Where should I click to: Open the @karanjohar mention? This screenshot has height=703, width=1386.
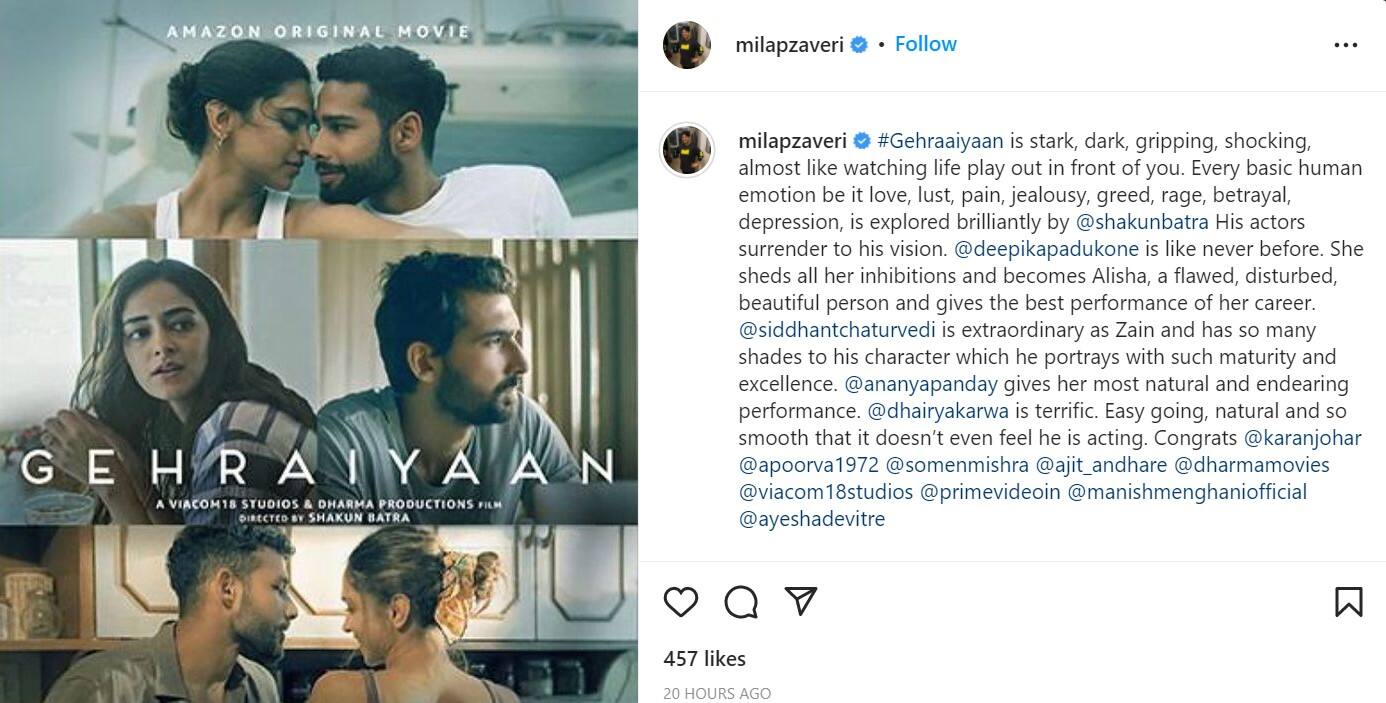coord(1302,438)
